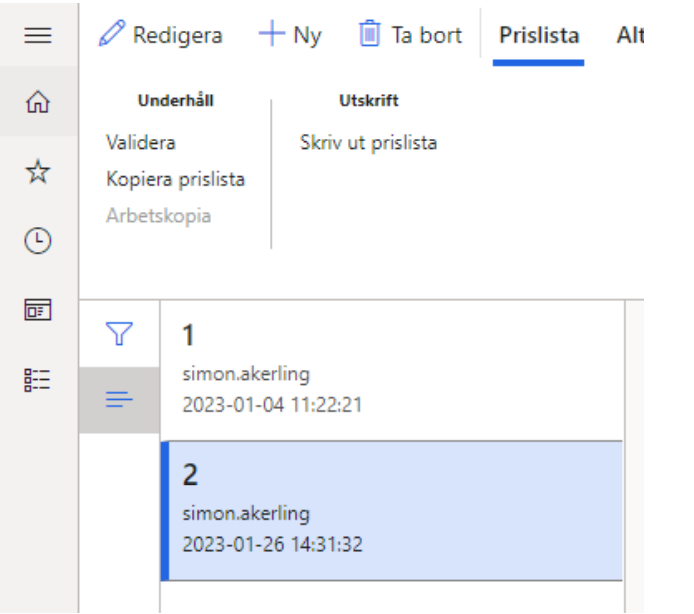The width and height of the screenshot is (694, 614).
Task: Go to the Home page icon
Action: click(38, 103)
